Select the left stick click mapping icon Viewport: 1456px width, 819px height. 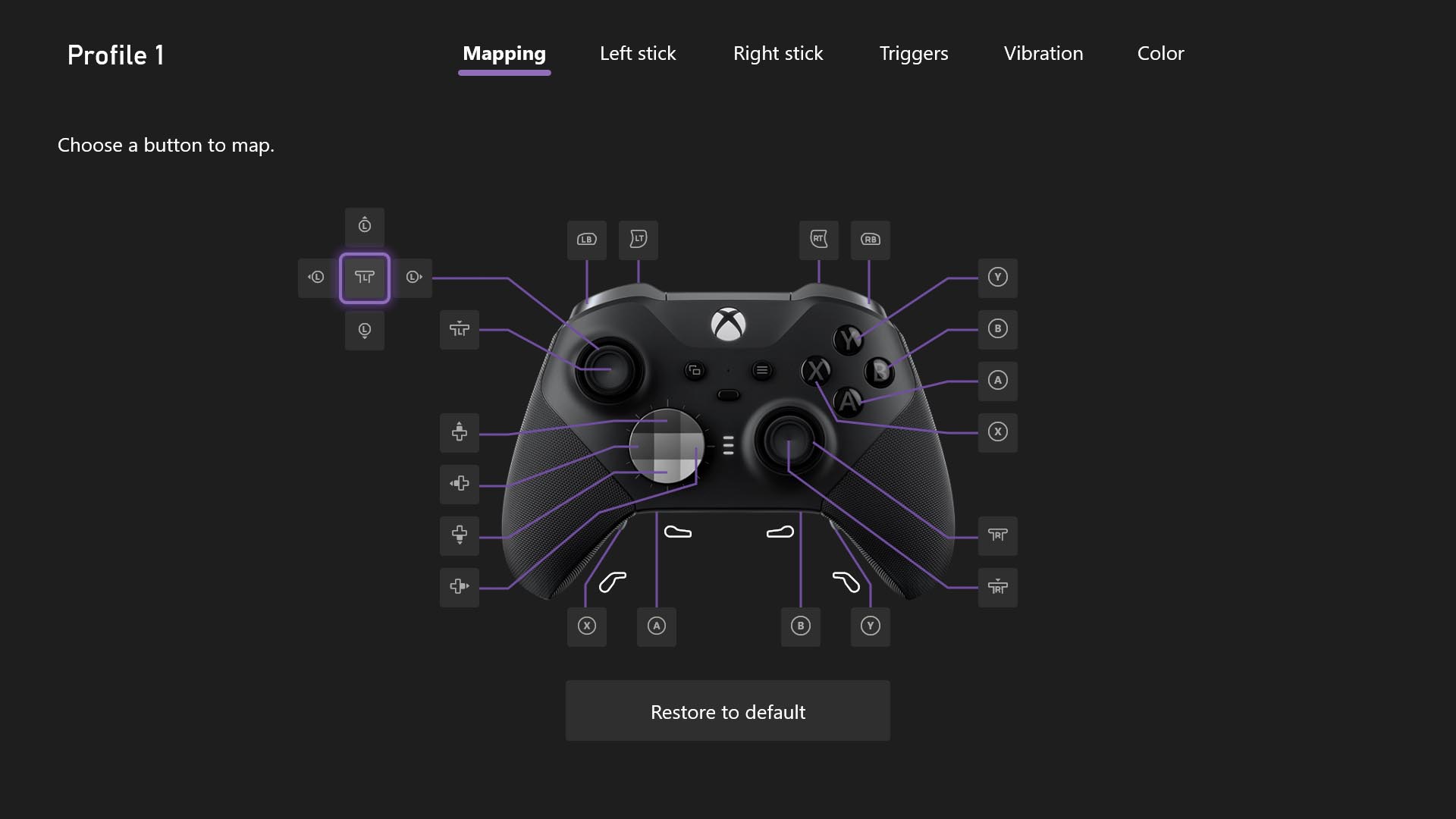click(364, 277)
